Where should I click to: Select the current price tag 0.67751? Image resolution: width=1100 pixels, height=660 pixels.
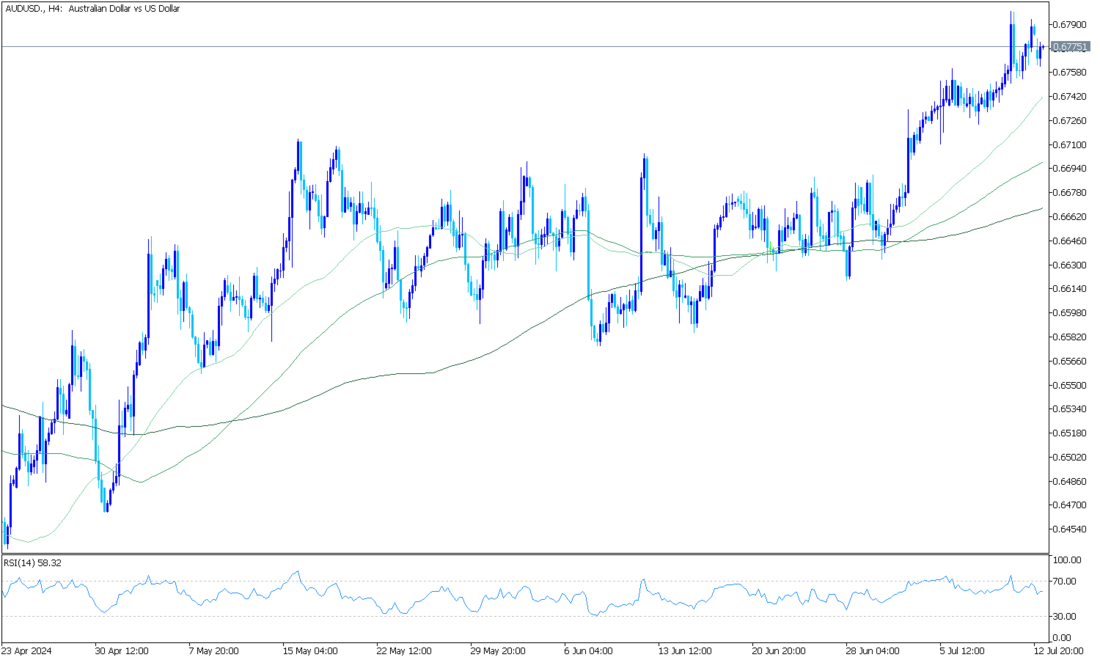tap(1071, 47)
